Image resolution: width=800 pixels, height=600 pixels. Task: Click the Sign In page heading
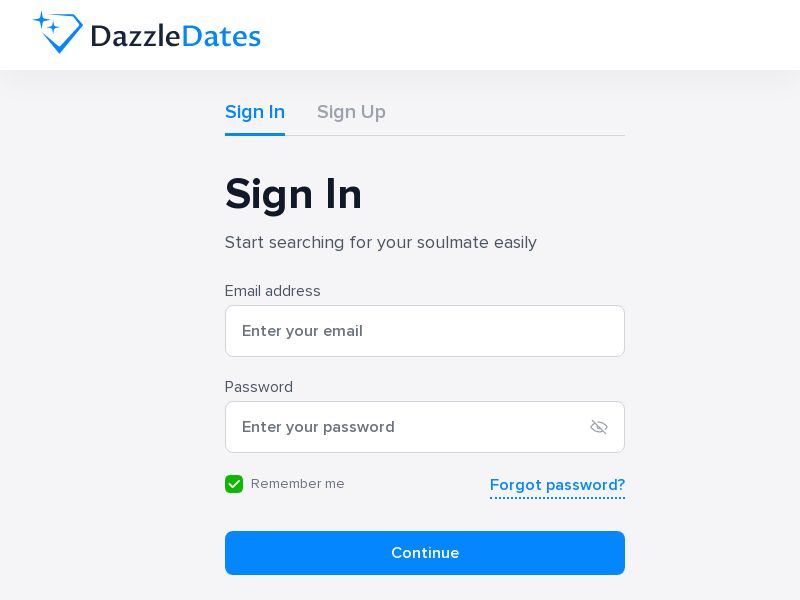tap(293, 194)
